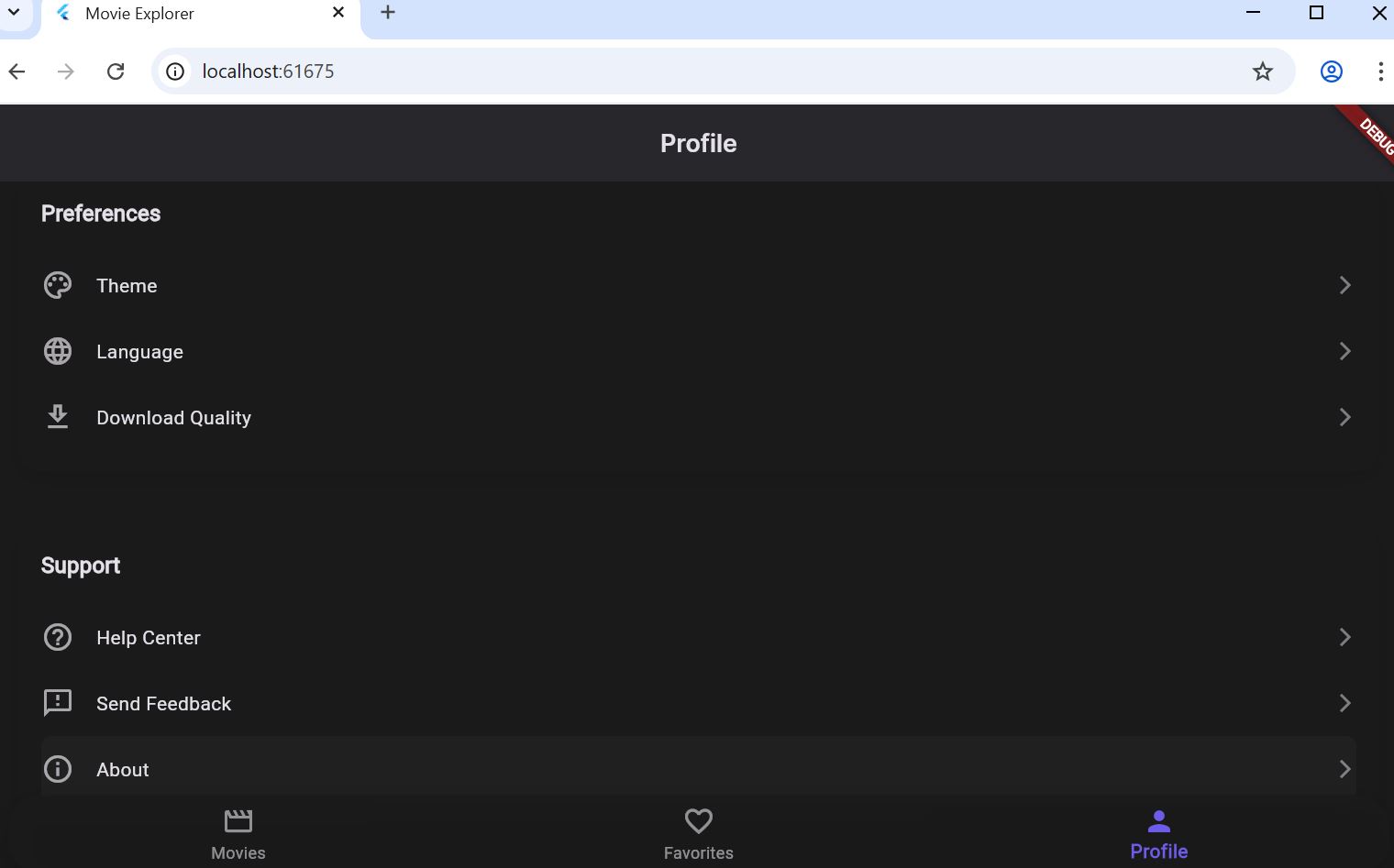
Task: Expand the Language option chevron
Action: click(x=1344, y=351)
